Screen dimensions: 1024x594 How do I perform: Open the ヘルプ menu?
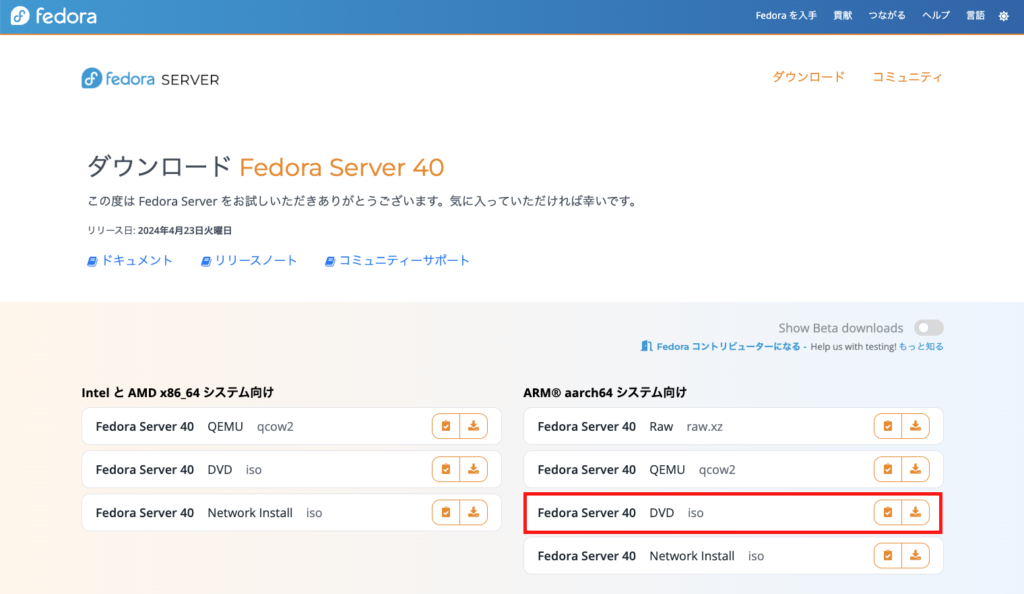tap(936, 15)
